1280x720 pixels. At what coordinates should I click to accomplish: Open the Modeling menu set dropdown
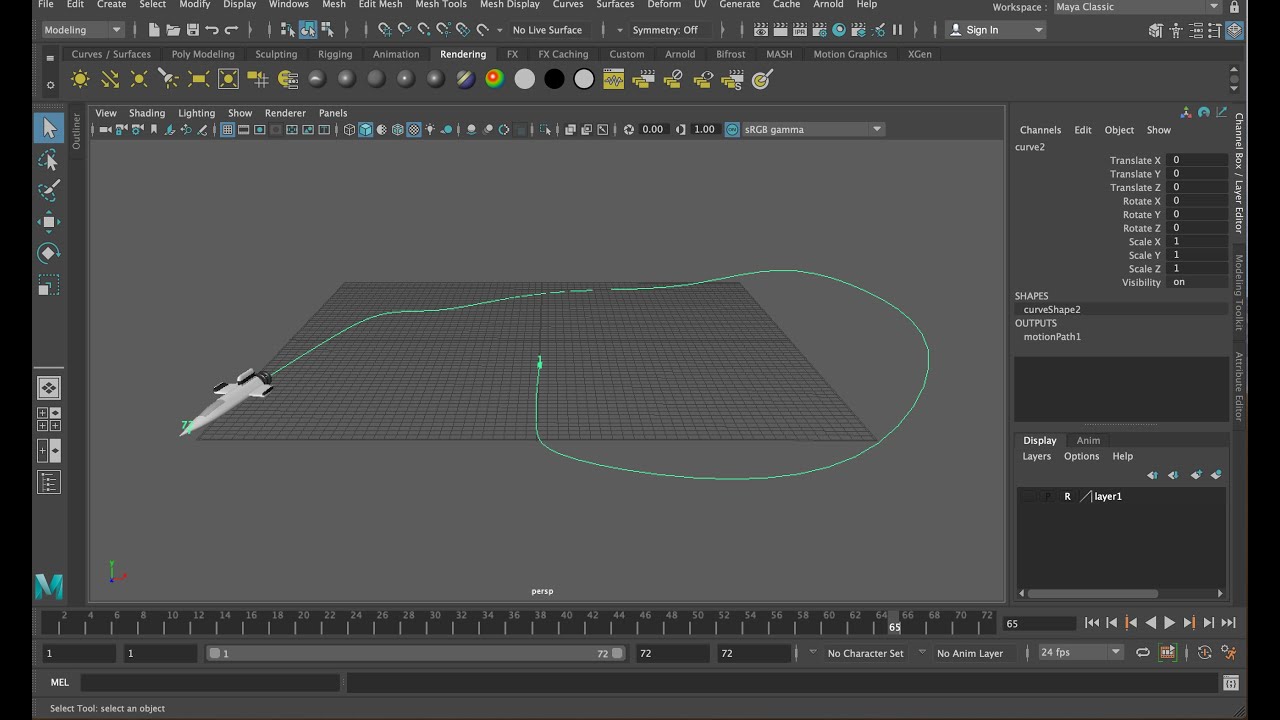82,30
